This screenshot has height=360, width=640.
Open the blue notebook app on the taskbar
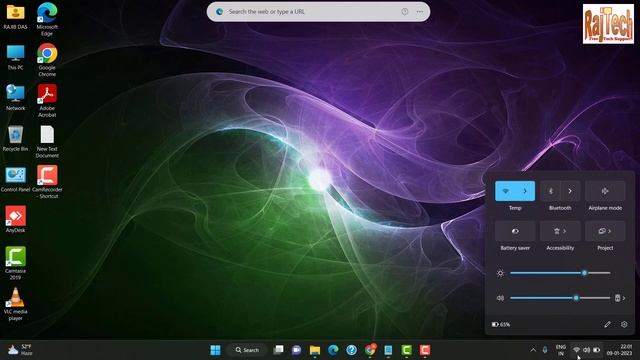[x=388, y=350]
